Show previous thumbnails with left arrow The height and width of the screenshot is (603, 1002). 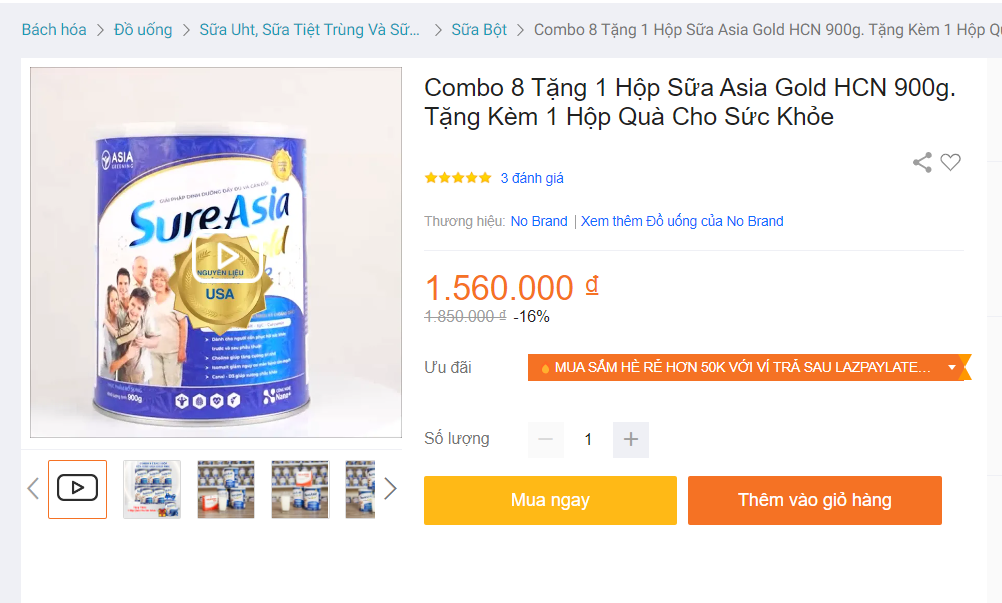pyautogui.click(x=33, y=488)
